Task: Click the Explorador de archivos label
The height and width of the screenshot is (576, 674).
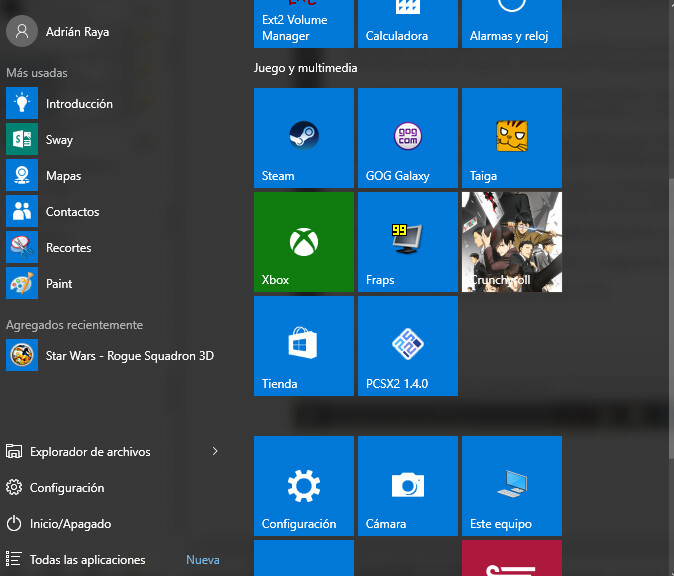Action: 90,452
